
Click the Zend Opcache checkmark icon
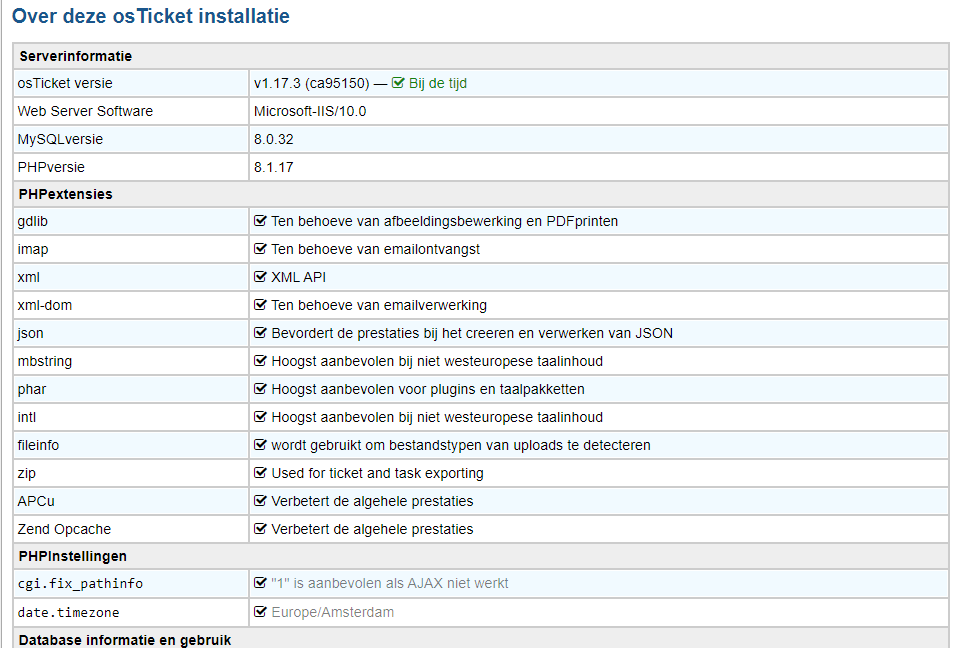click(260, 529)
